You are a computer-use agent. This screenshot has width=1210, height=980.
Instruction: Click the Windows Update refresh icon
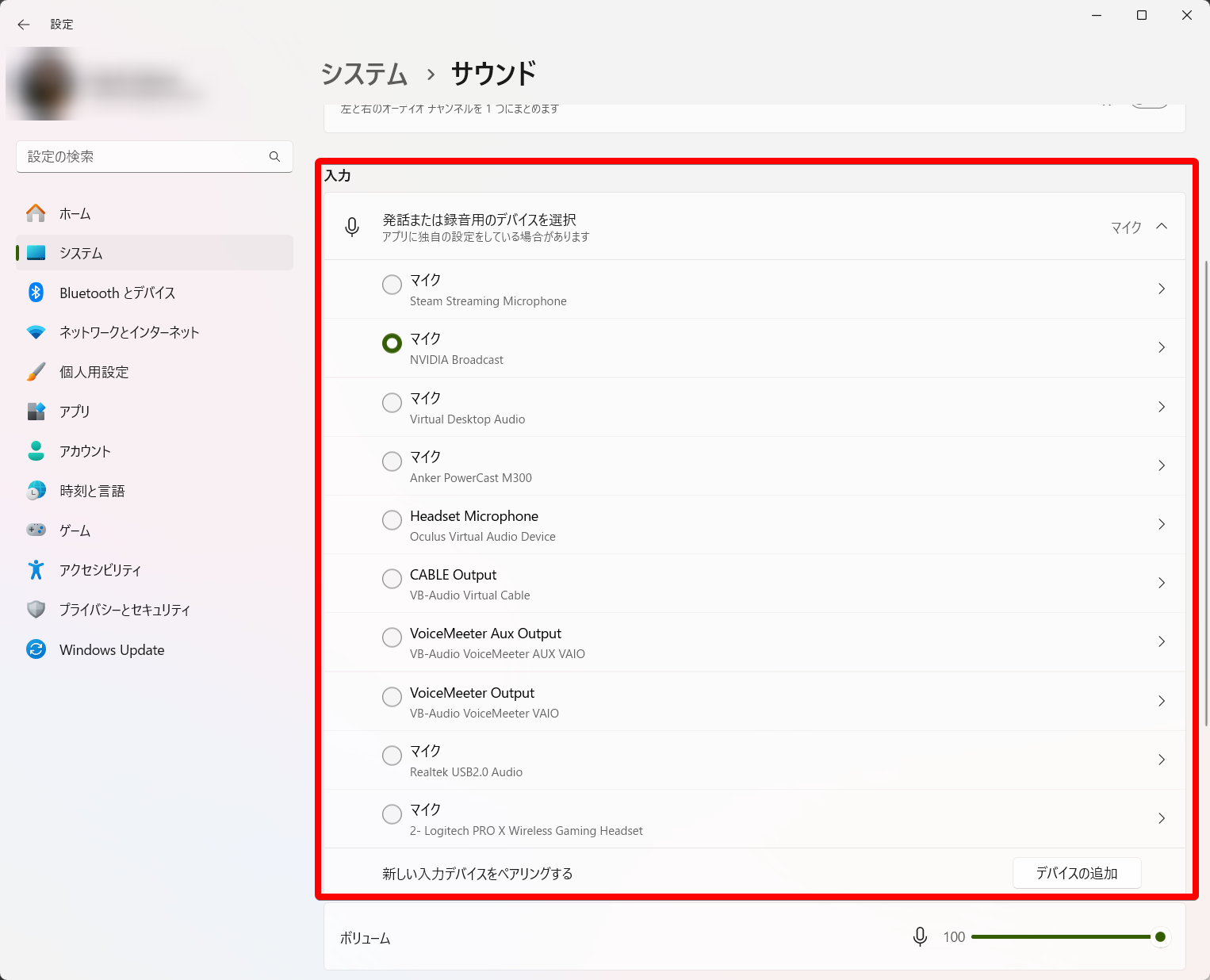click(x=36, y=649)
